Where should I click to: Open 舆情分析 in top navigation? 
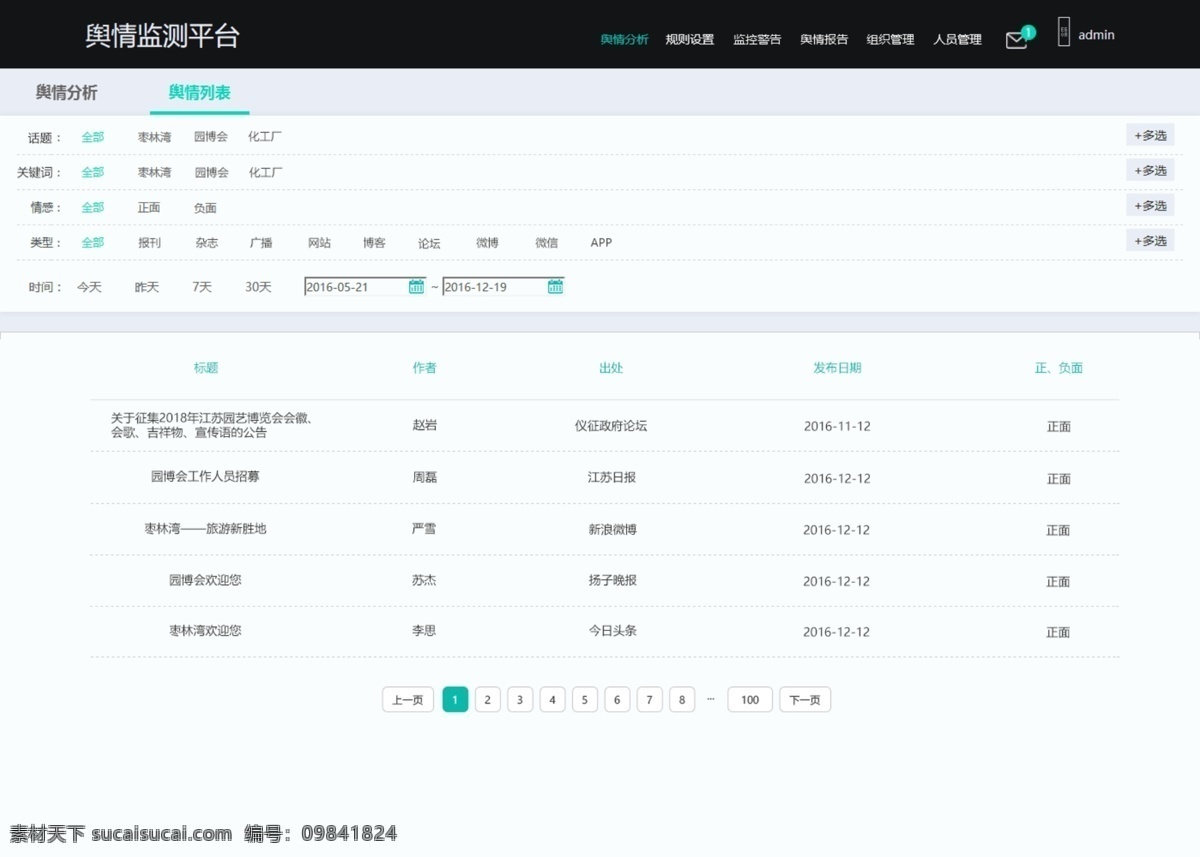click(x=624, y=40)
